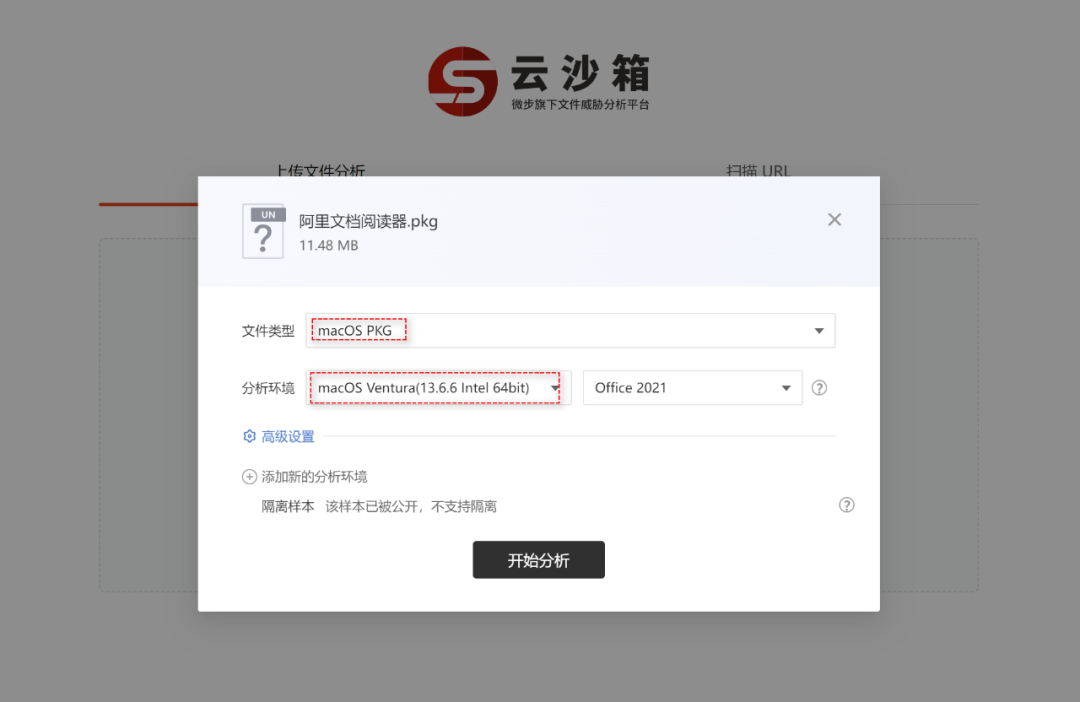Image resolution: width=1080 pixels, height=702 pixels.
Task: Open the Office 2021 version dropdown
Action: [692, 388]
